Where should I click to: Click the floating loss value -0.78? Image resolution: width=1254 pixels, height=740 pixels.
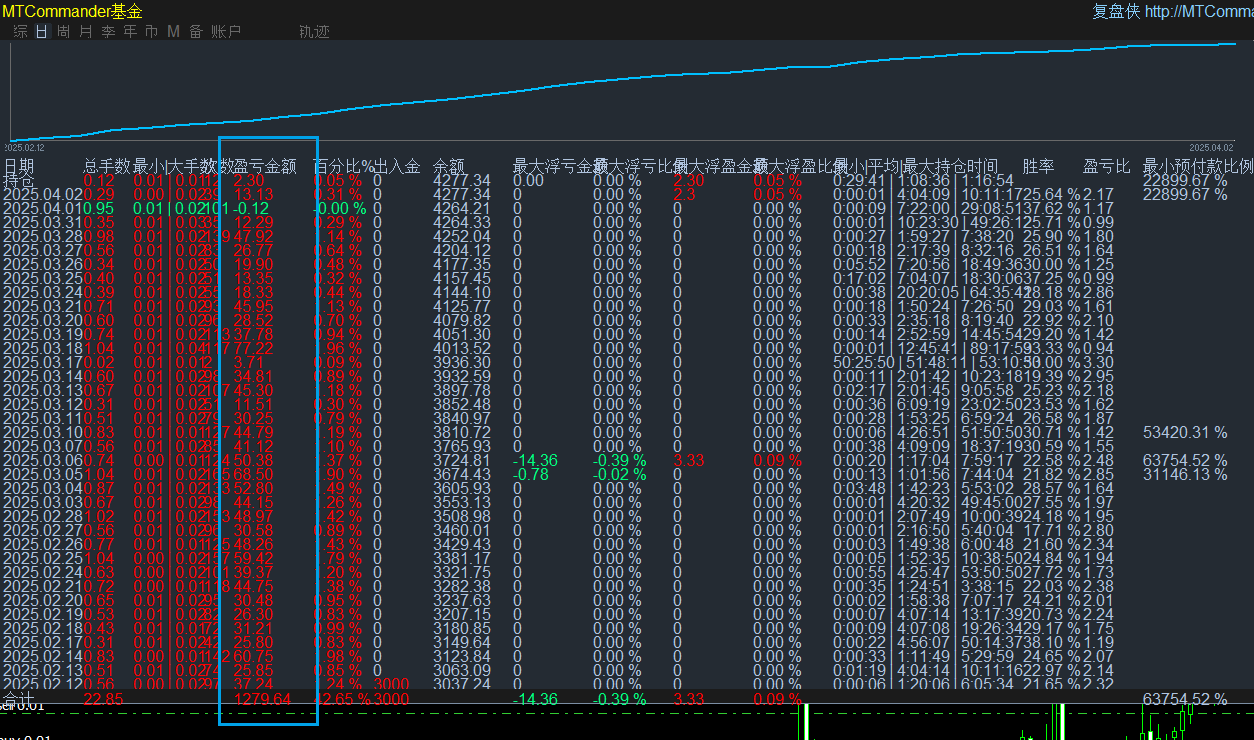(x=531, y=474)
